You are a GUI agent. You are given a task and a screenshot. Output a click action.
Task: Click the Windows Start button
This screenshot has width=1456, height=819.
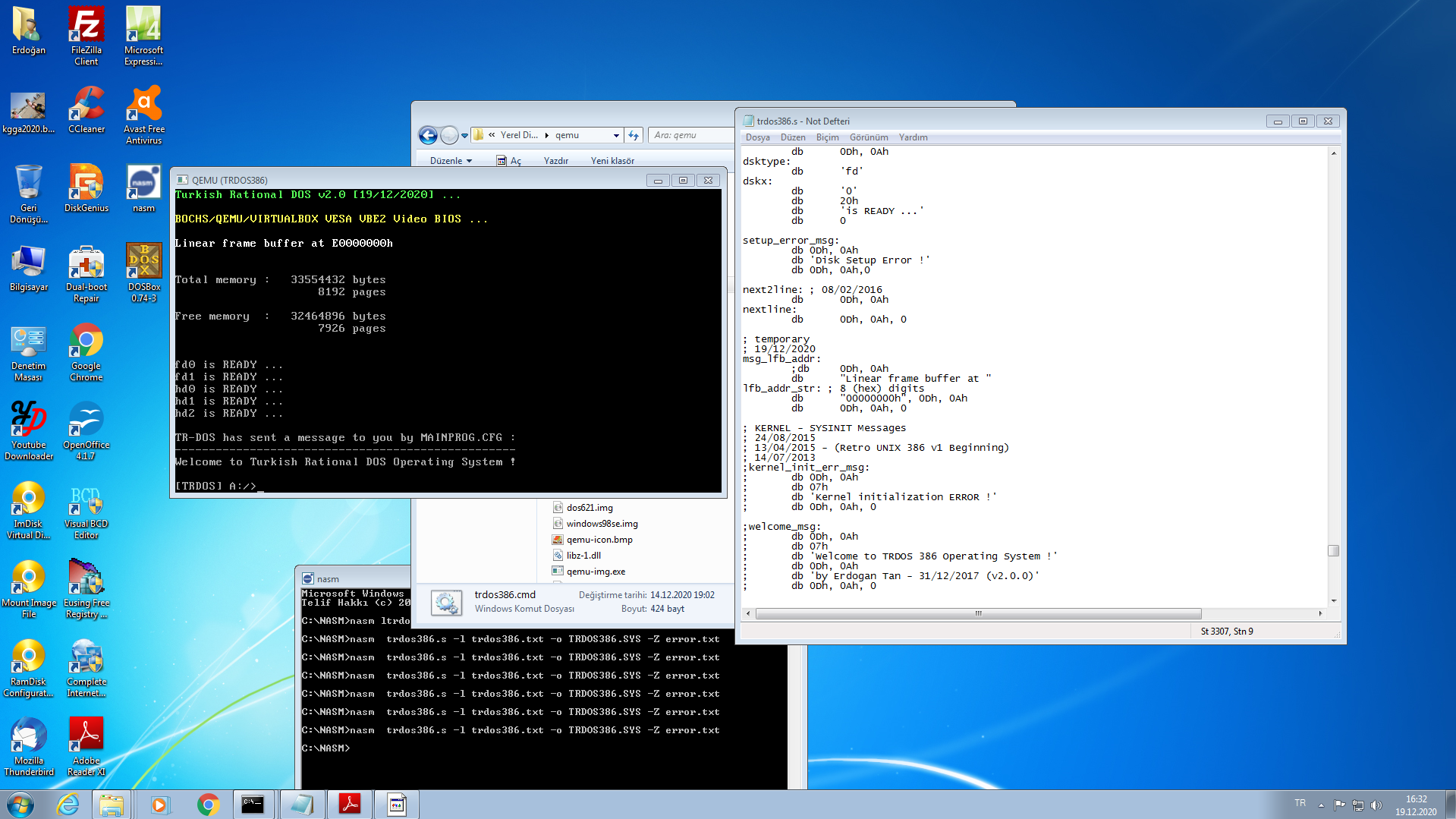(20, 805)
